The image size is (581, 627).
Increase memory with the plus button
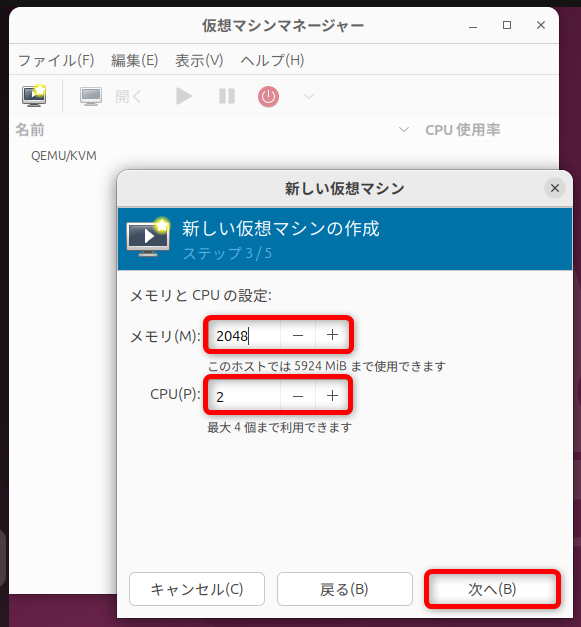332,335
